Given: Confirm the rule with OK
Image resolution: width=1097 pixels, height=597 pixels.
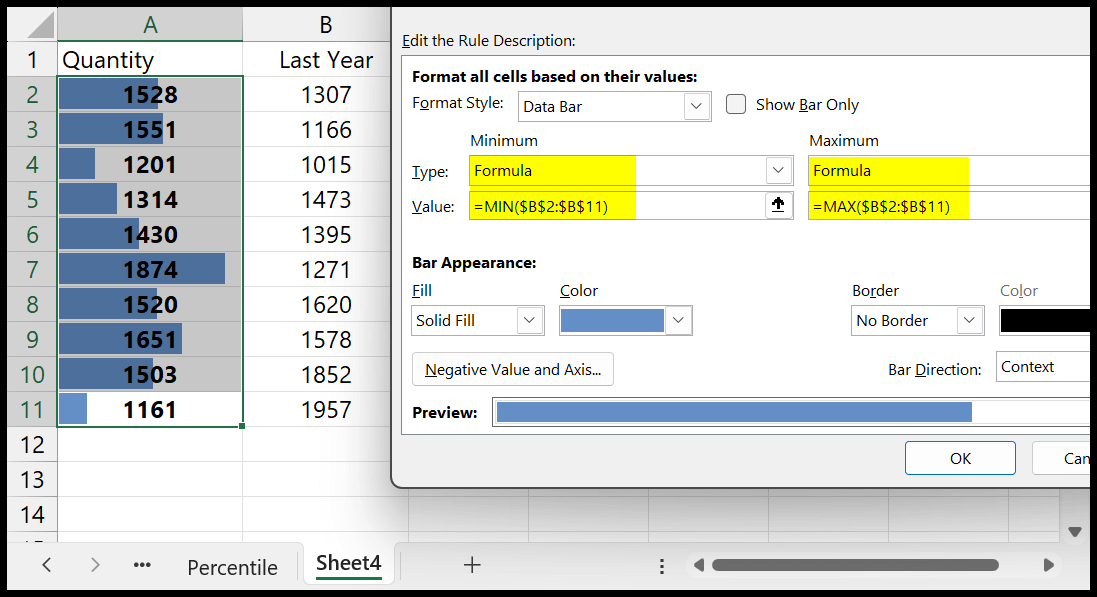Looking at the screenshot, I should pyautogui.click(x=960, y=458).
